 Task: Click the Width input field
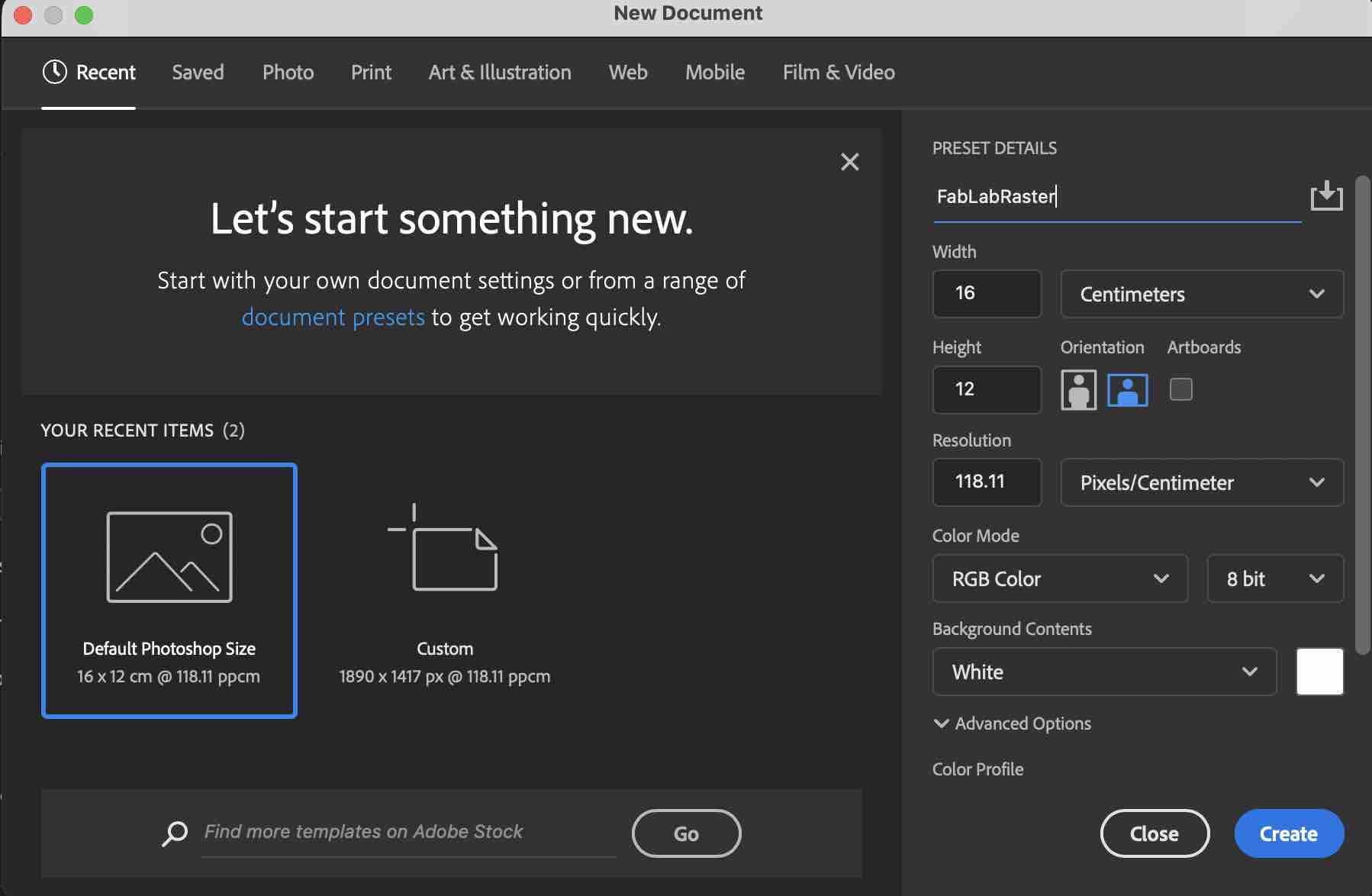[986, 294]
